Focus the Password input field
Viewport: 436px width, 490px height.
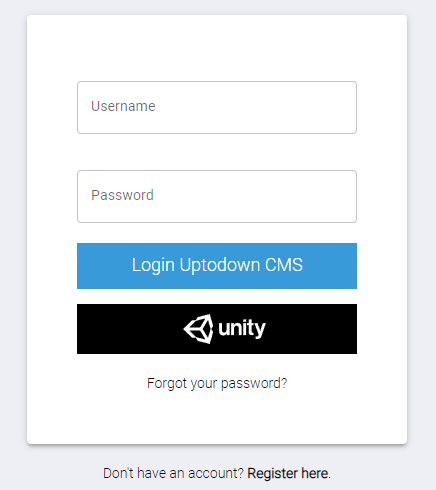[x=217, y=196]
